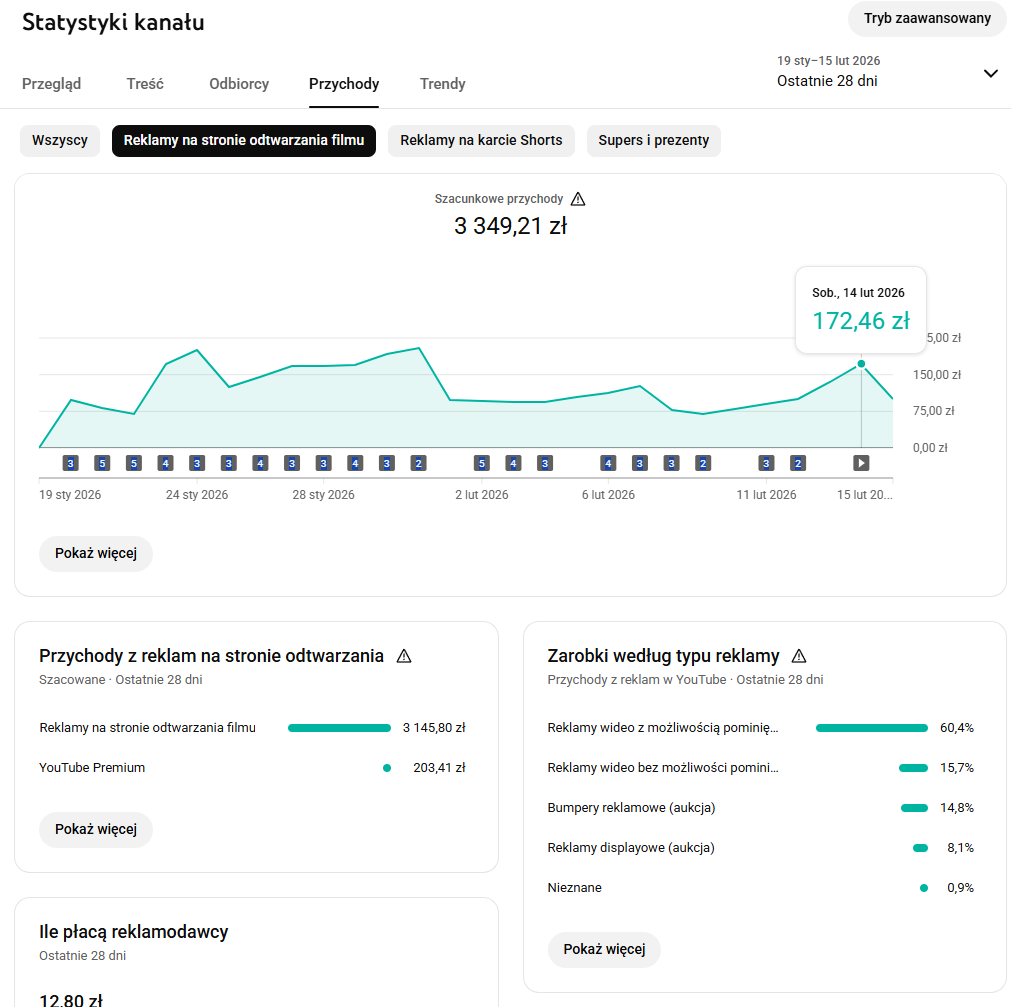1011x1007 pixels.
Task: Click the chart data point for 14 lut 2026
Action: 861,364
